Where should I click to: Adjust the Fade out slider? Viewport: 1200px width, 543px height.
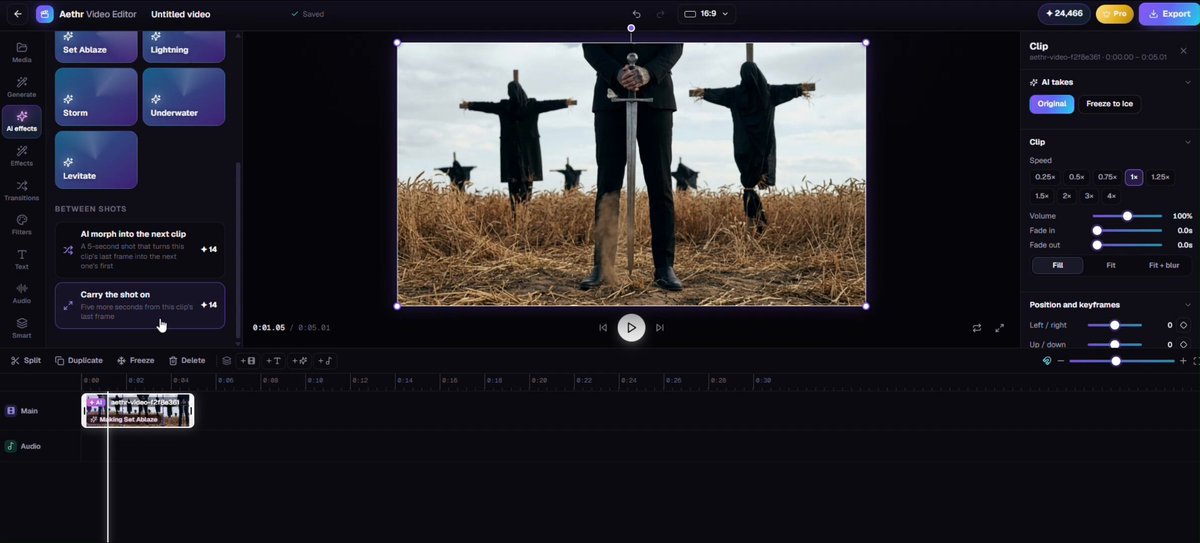1127,245
